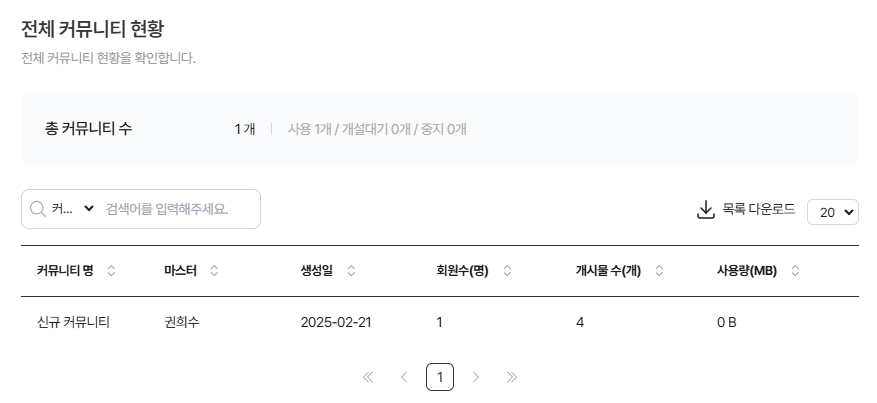Click the 2025-02-21 creation date cell
This screenshot has height=403, width=877.
335,322
